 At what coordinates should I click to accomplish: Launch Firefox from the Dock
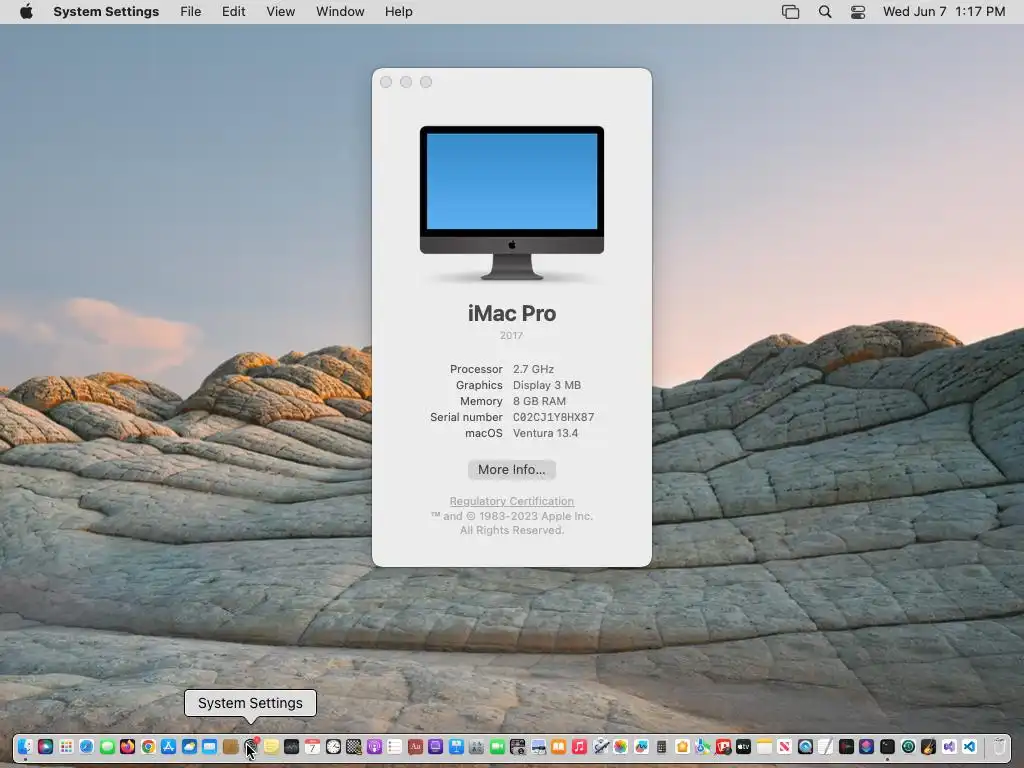point(127,746)
